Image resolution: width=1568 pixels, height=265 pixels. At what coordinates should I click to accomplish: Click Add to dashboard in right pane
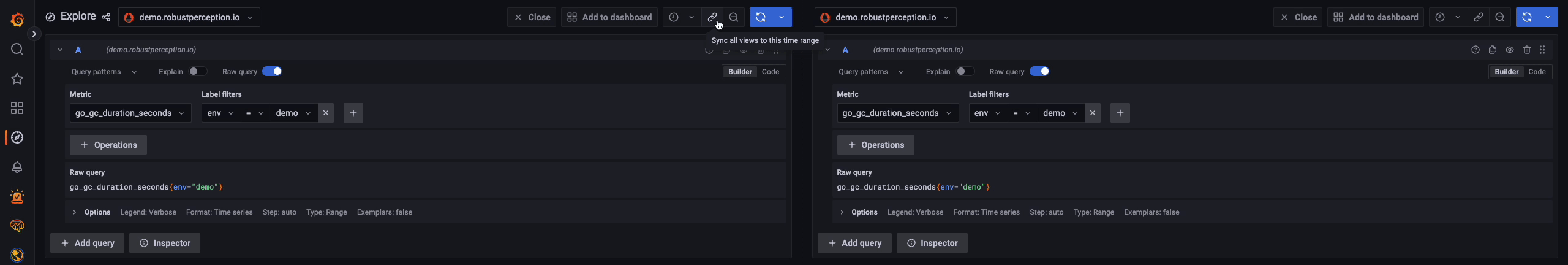click(1376, 17)
